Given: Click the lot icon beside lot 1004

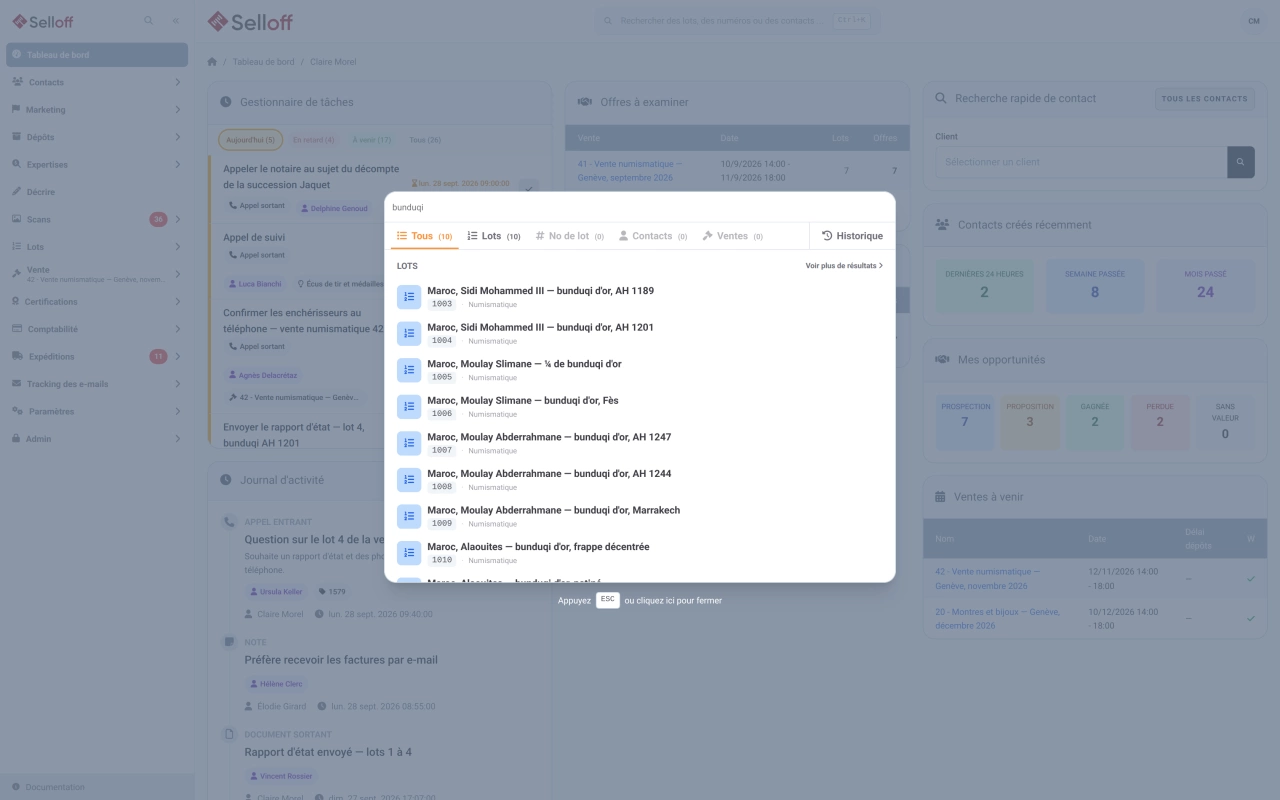Looking at the screenshot, I should (x=409, y=334).
